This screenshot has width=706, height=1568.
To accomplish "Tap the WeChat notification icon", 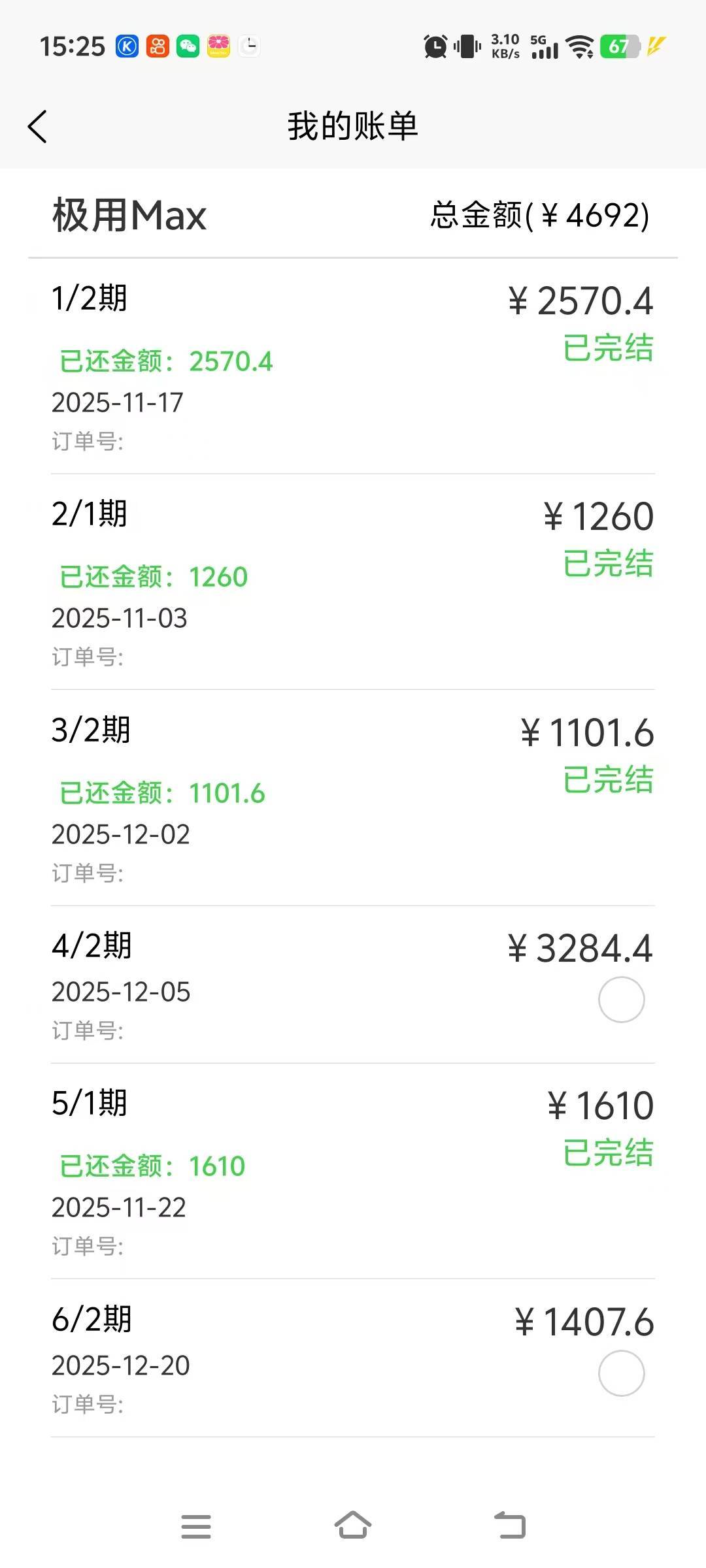I will point(188,46).
